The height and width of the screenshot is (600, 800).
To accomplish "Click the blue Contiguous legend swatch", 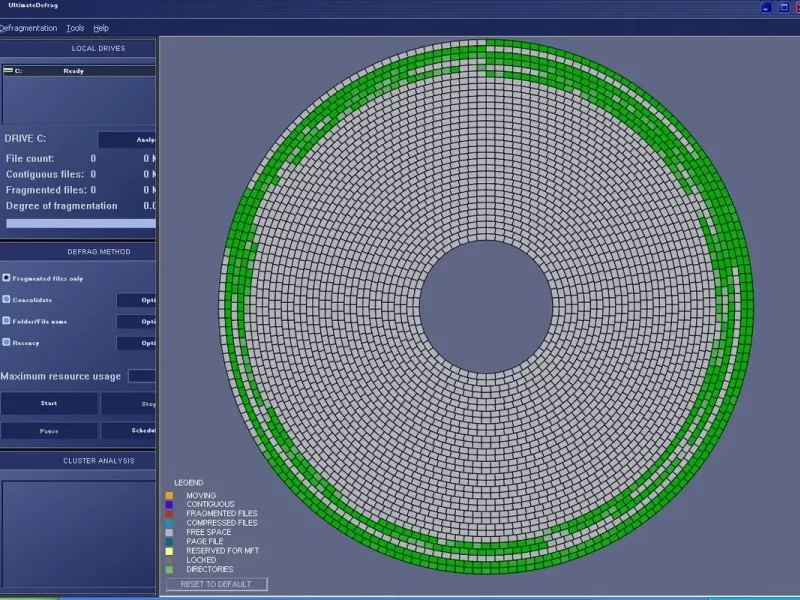I will pyautogui.click(x=169, y=505).
